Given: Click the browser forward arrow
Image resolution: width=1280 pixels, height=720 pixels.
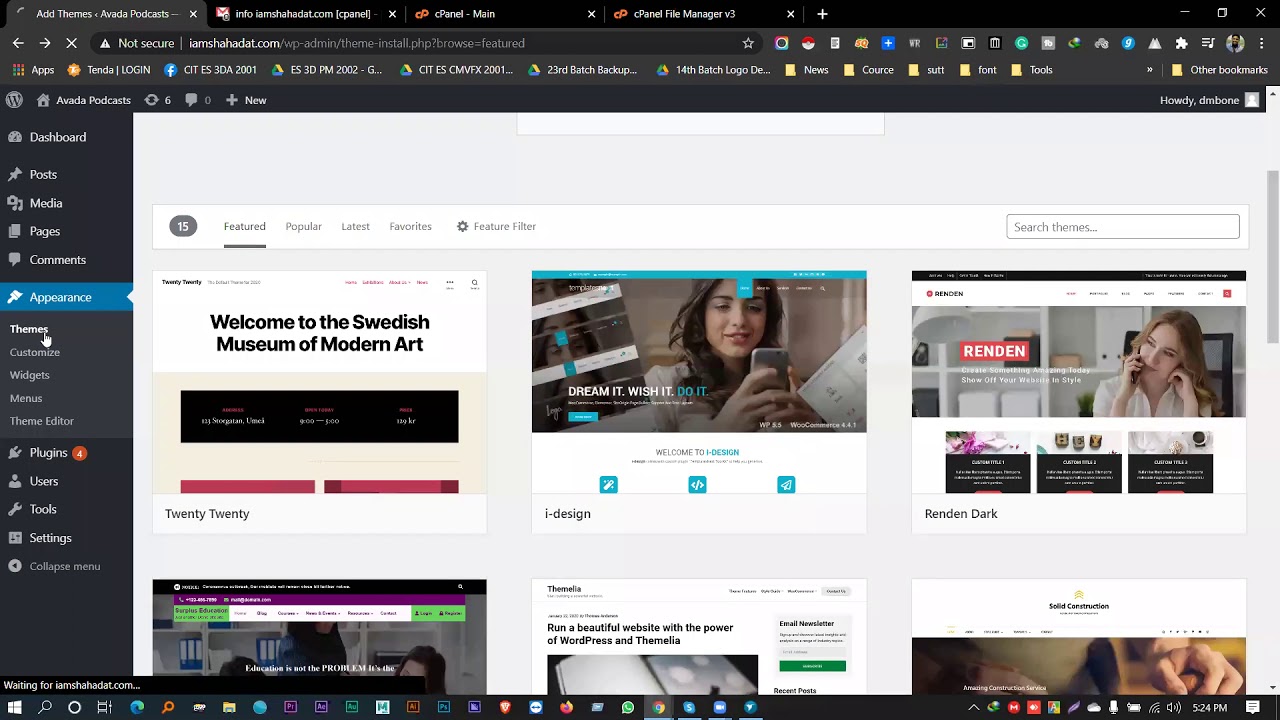Looking at the screenshot, I should [45, 43].
